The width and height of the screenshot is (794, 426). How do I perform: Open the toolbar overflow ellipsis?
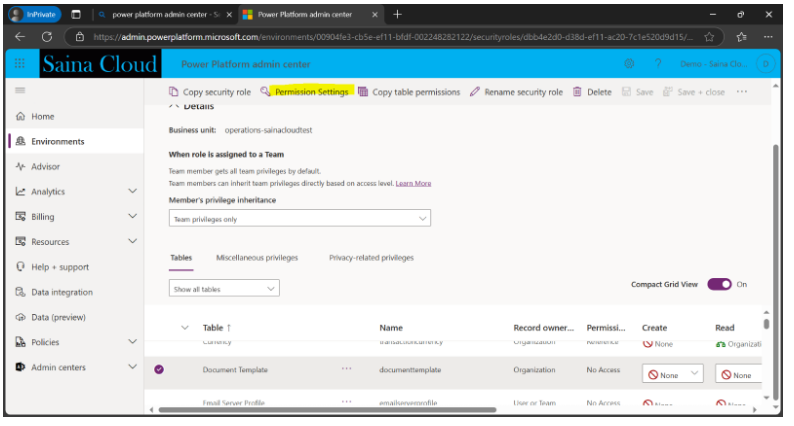click(x=742, y=92)
